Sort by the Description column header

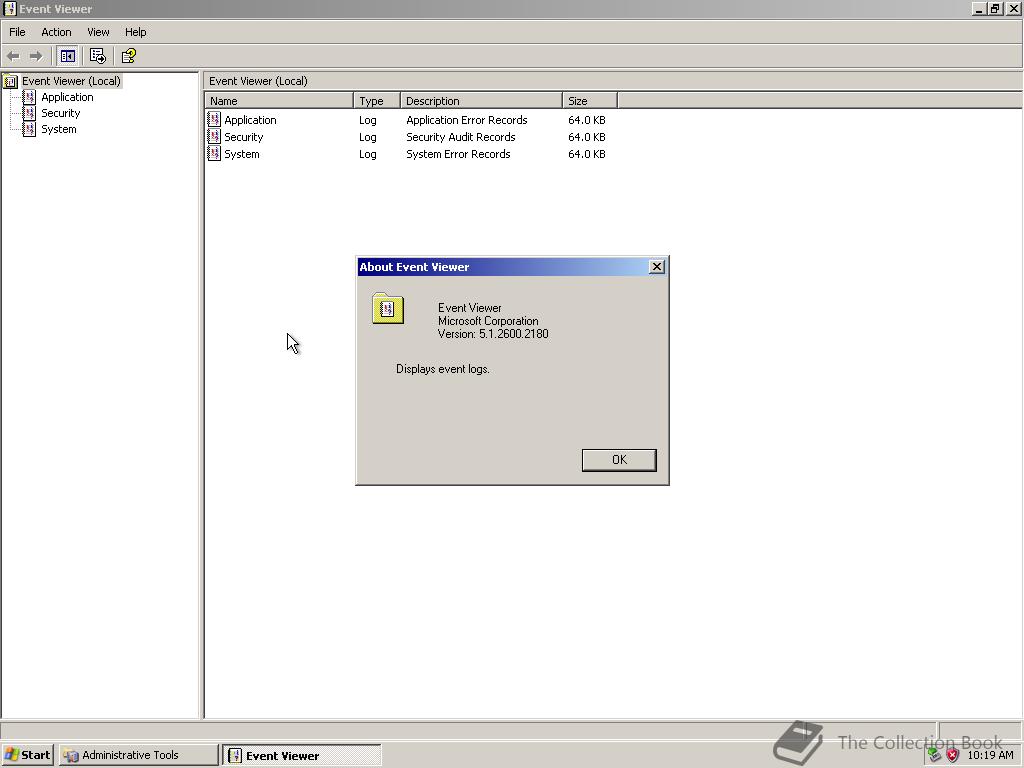(481, 101)
